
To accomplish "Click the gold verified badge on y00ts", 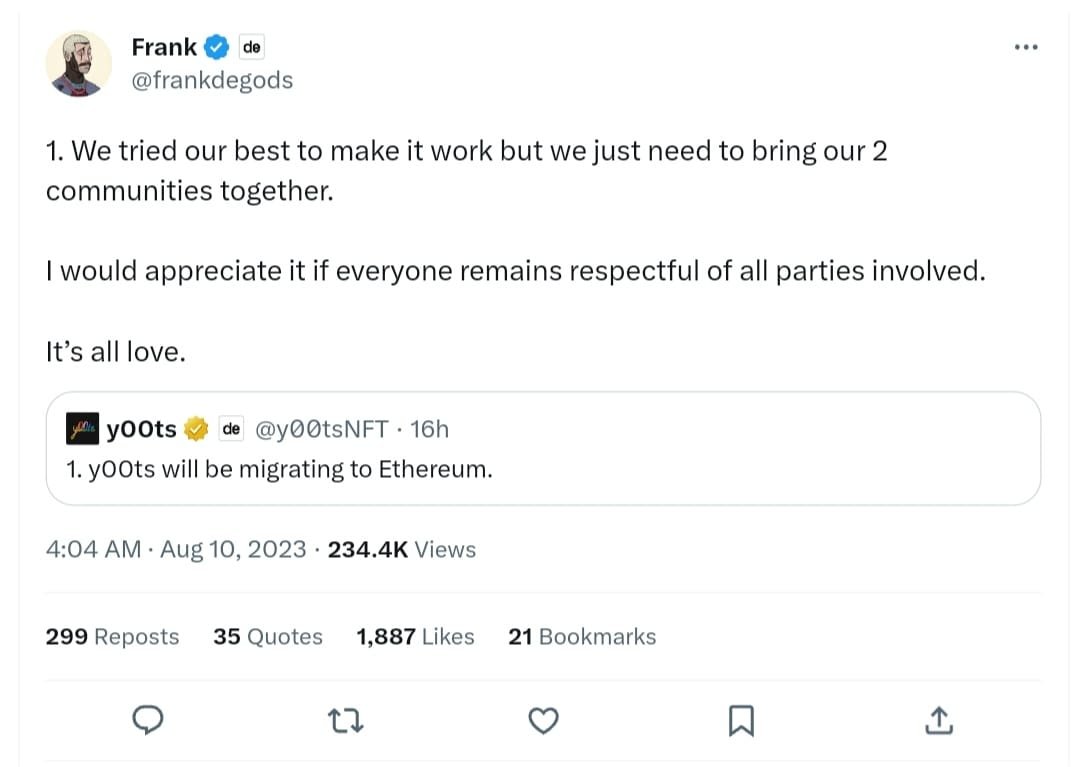I will 196,429.
